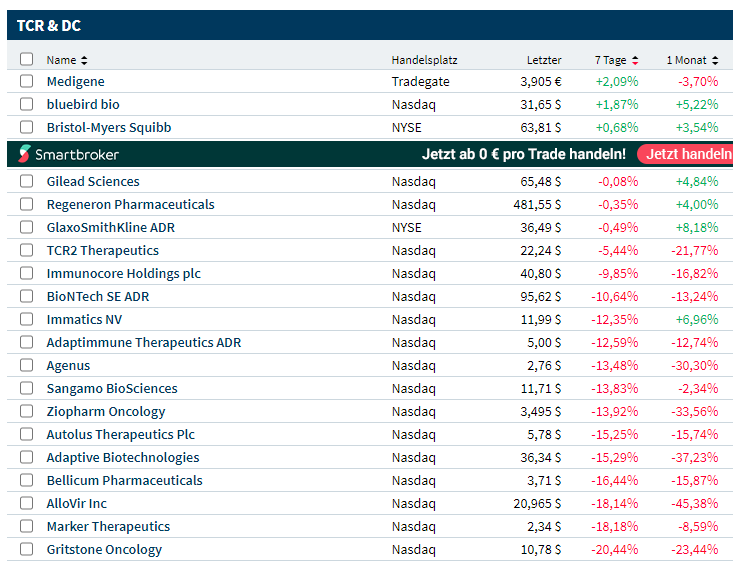Sort by 7 Tage column arrows
This screenshot has width=733, height=570.
[635, 60]
